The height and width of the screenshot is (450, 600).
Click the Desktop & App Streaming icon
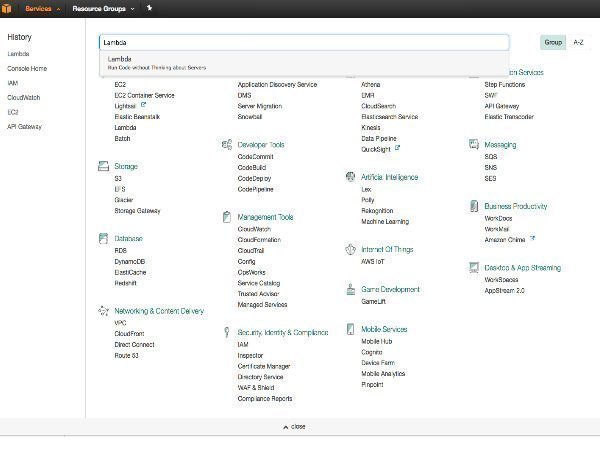(474, 268)
